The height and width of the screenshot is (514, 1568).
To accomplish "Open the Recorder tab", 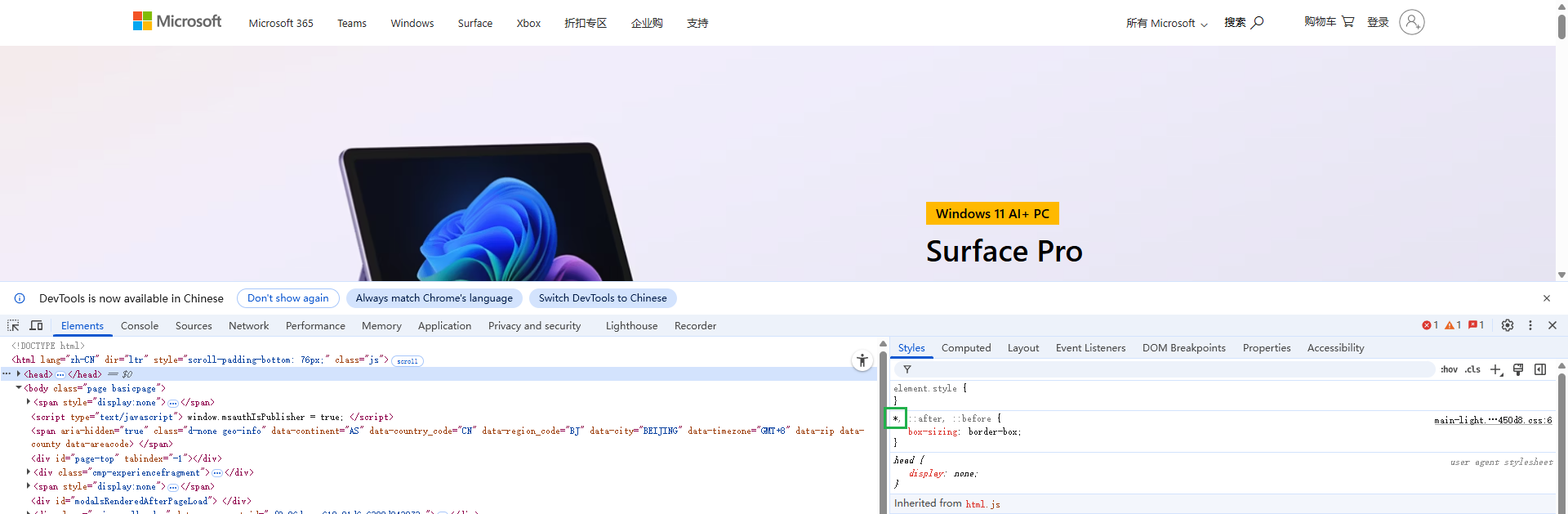I will [695, 325].
